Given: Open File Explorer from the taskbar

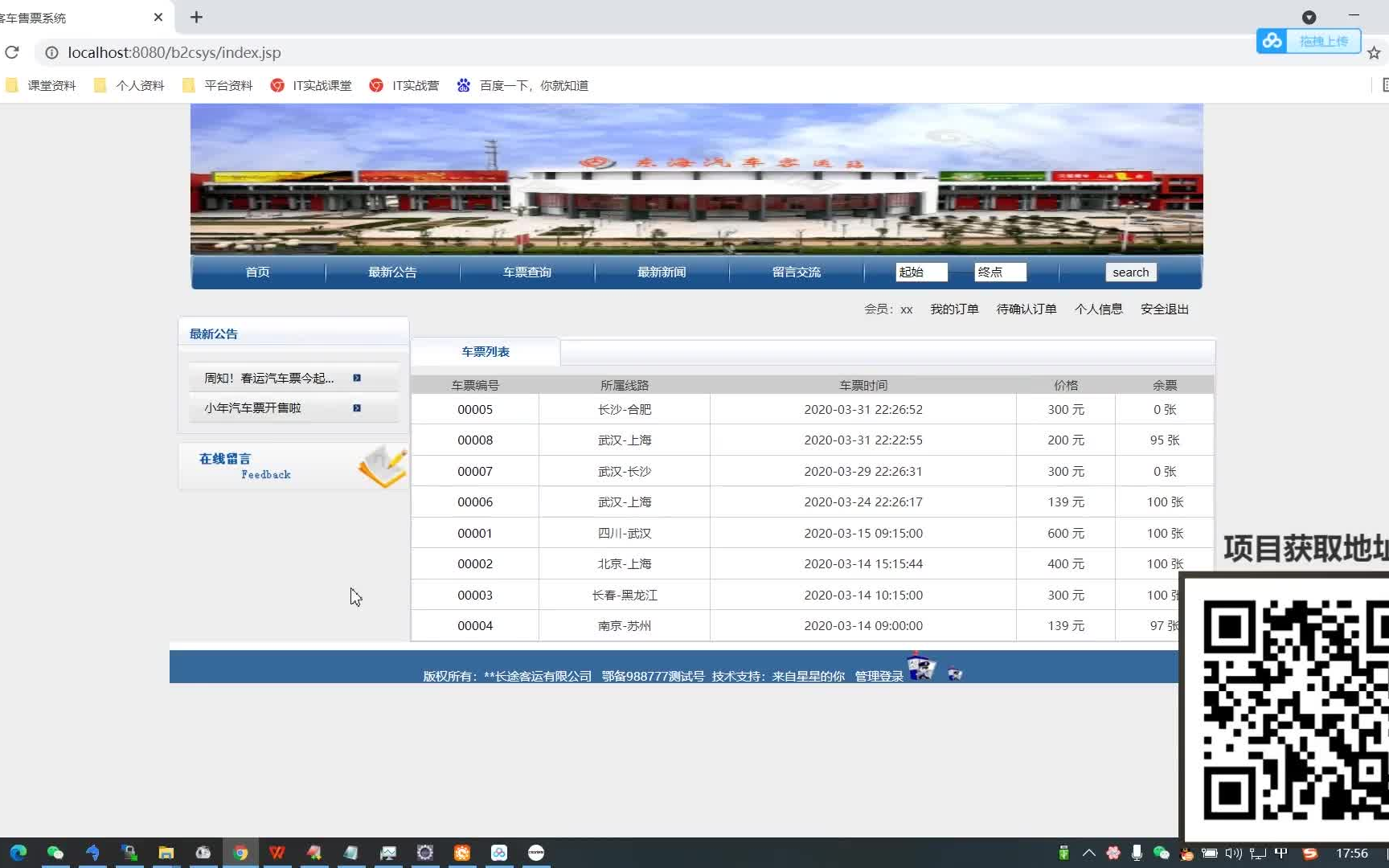Looking at the screenshot, I should point(166,853).
